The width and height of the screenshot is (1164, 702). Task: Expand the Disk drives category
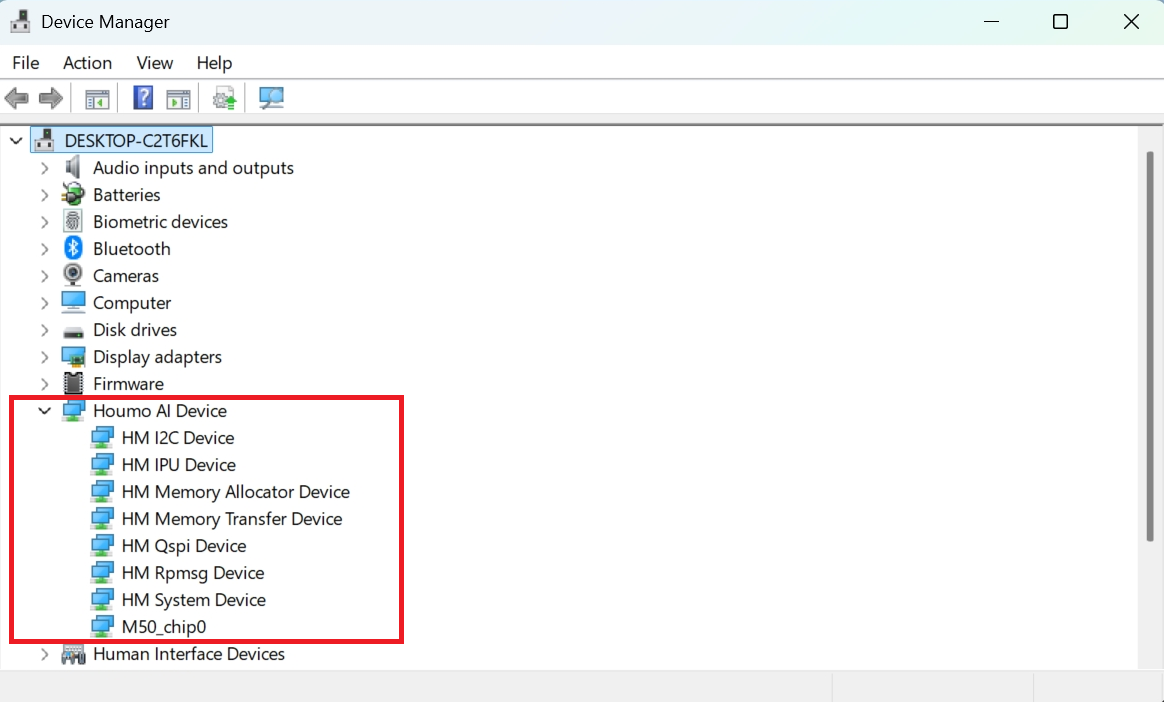[45, 330]
